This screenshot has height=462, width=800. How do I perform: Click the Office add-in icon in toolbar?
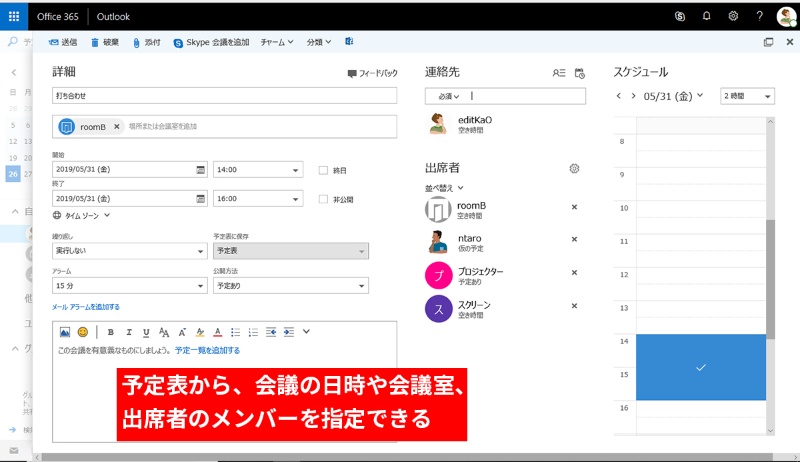[x=349, y=42]
